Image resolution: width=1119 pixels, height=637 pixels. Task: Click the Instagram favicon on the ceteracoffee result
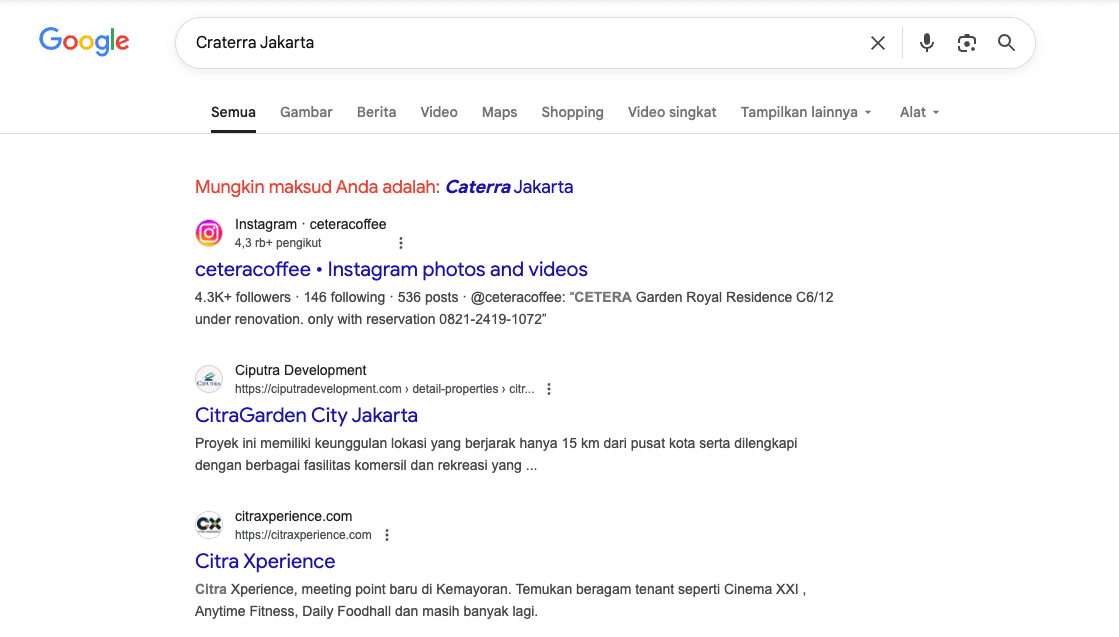[x=208, y=232]
